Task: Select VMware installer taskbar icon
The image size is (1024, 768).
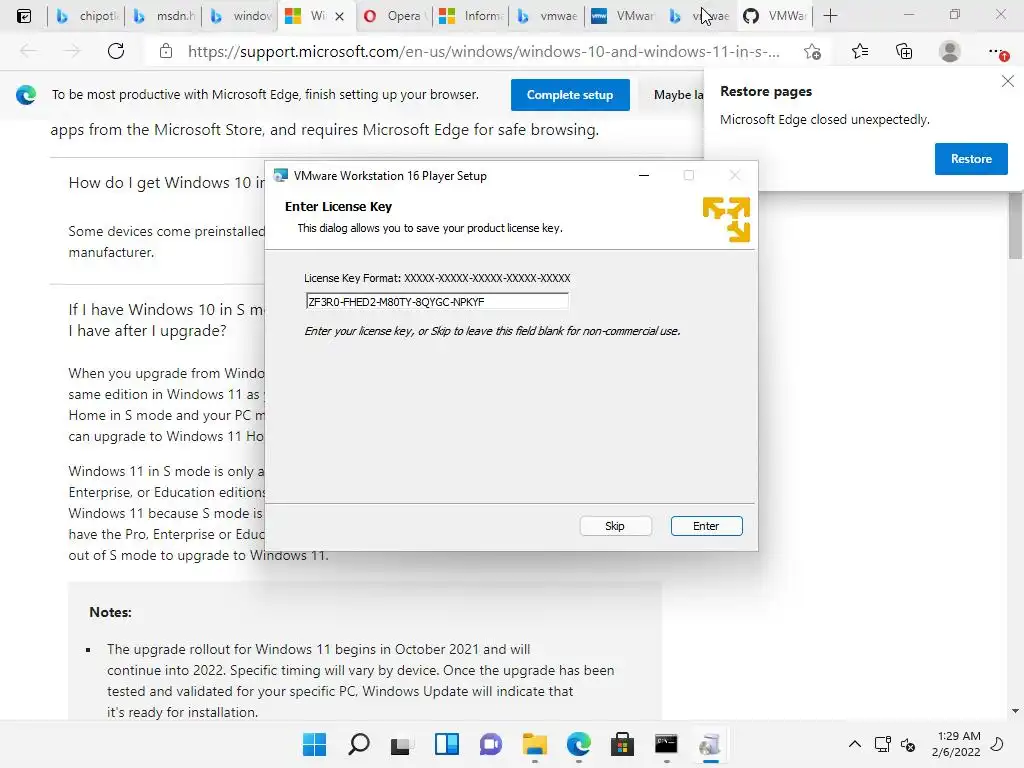Action: (710, 744)
